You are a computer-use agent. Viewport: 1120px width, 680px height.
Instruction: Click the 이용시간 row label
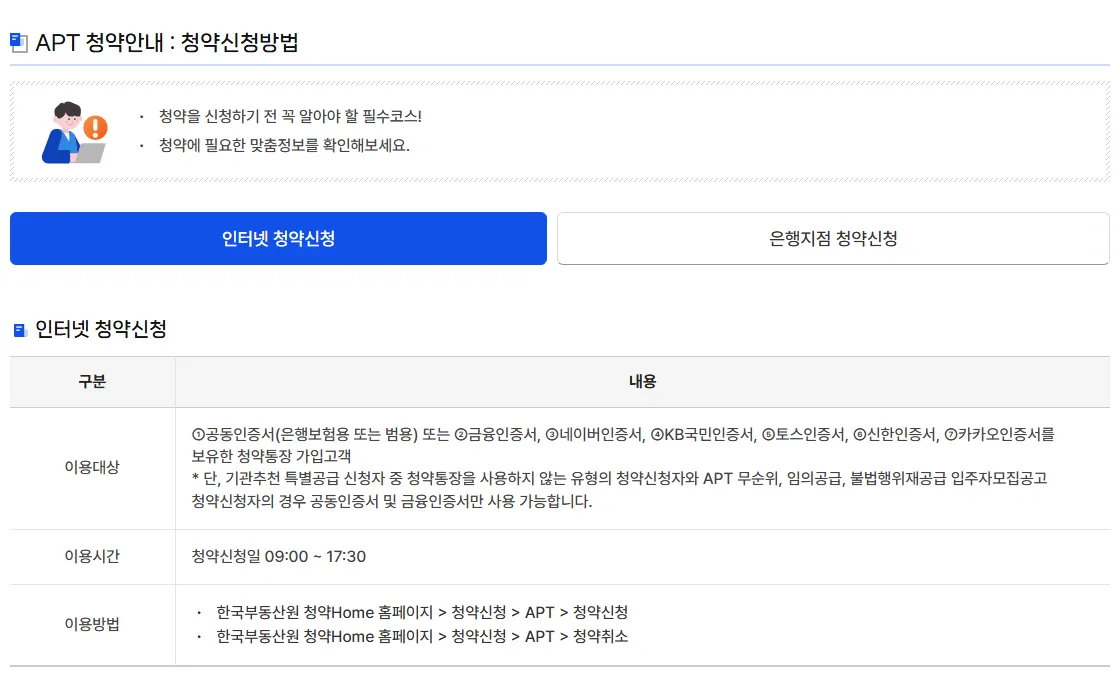pyautogui.click(x=92, y=556)
